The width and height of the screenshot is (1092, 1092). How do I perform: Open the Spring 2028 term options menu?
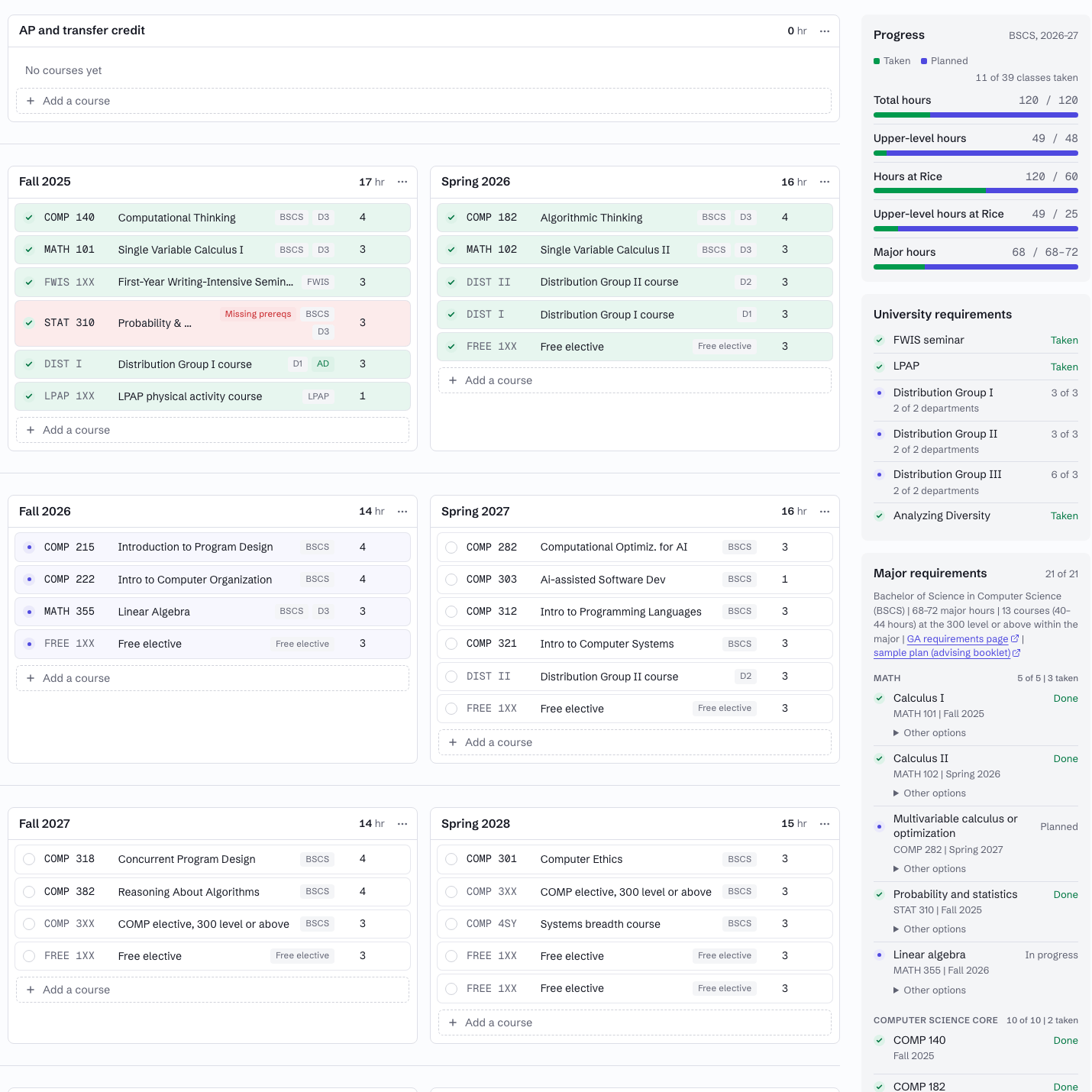pos(825,824)
